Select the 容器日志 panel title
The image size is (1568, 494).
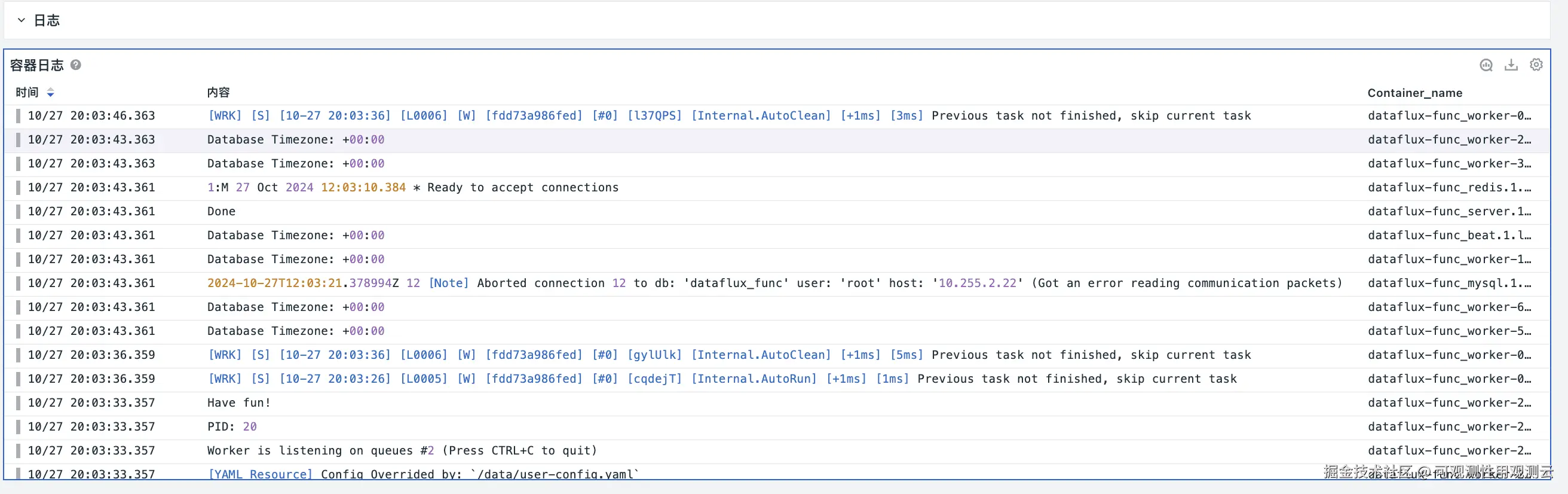pos(36,65)
